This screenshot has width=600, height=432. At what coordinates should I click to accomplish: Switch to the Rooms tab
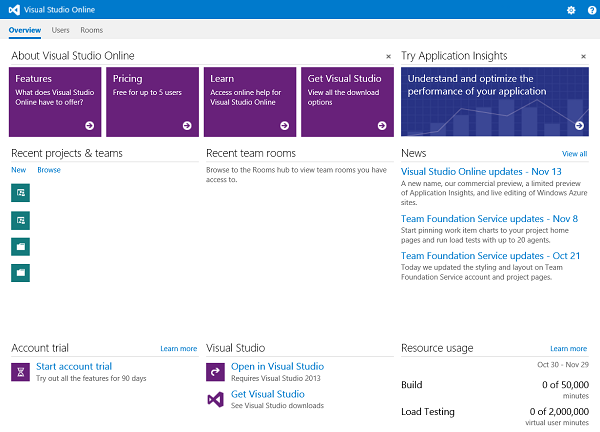click(91, 31)
